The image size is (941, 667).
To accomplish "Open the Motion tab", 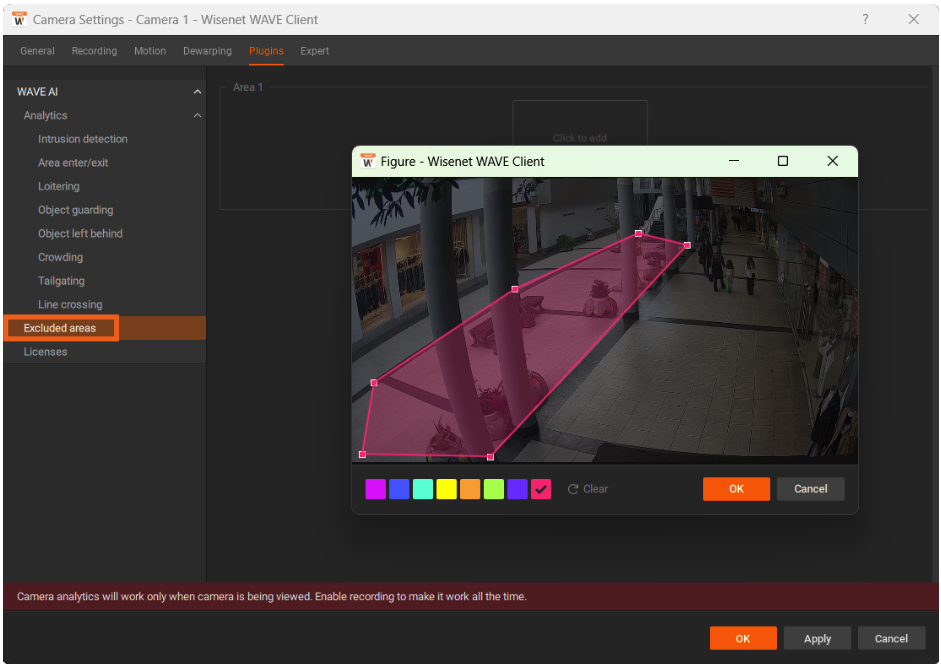I will click(x=150, y=51).
